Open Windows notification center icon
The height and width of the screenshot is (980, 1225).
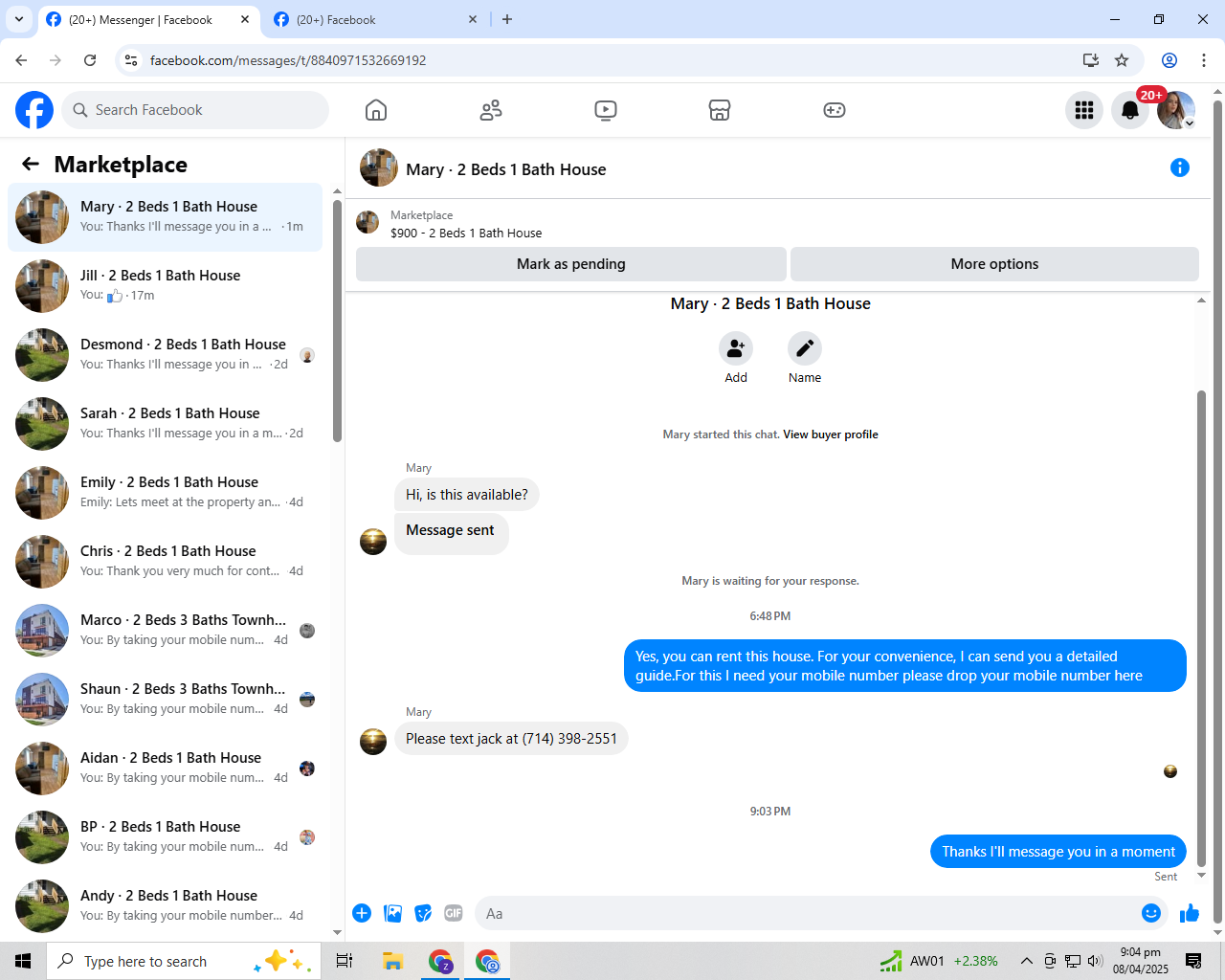coord(1193,961)
